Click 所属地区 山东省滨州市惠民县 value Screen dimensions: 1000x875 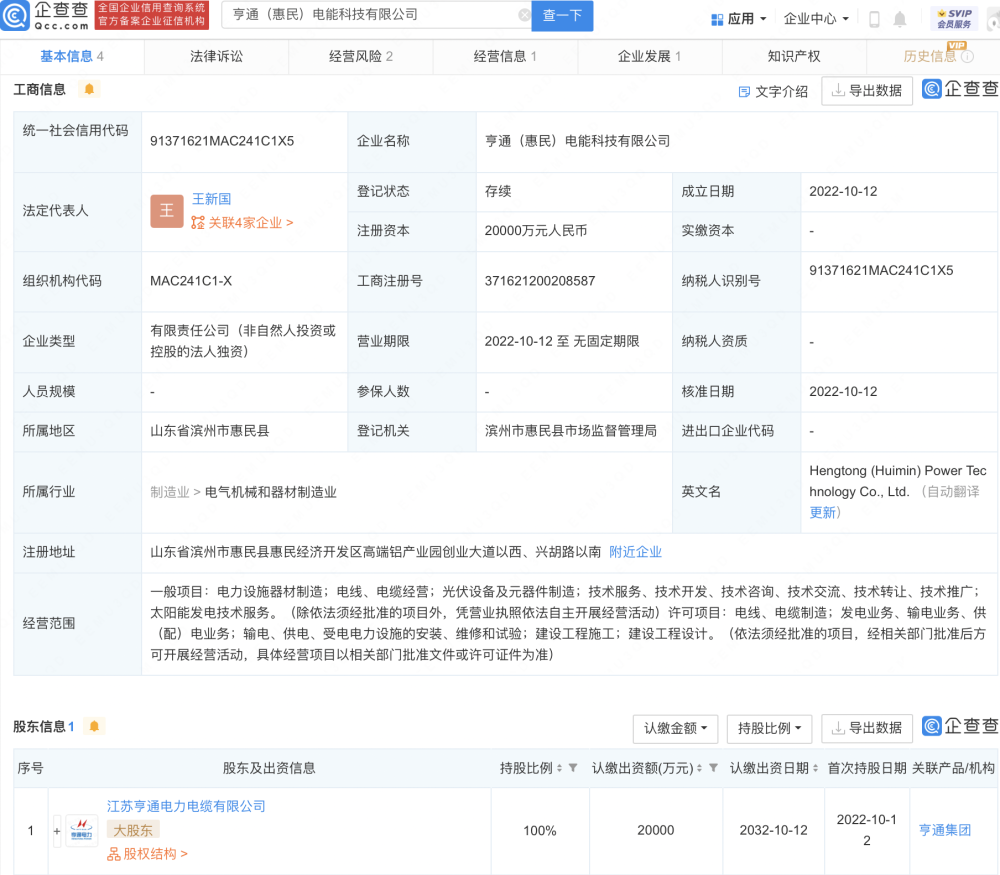pos(210,431)
